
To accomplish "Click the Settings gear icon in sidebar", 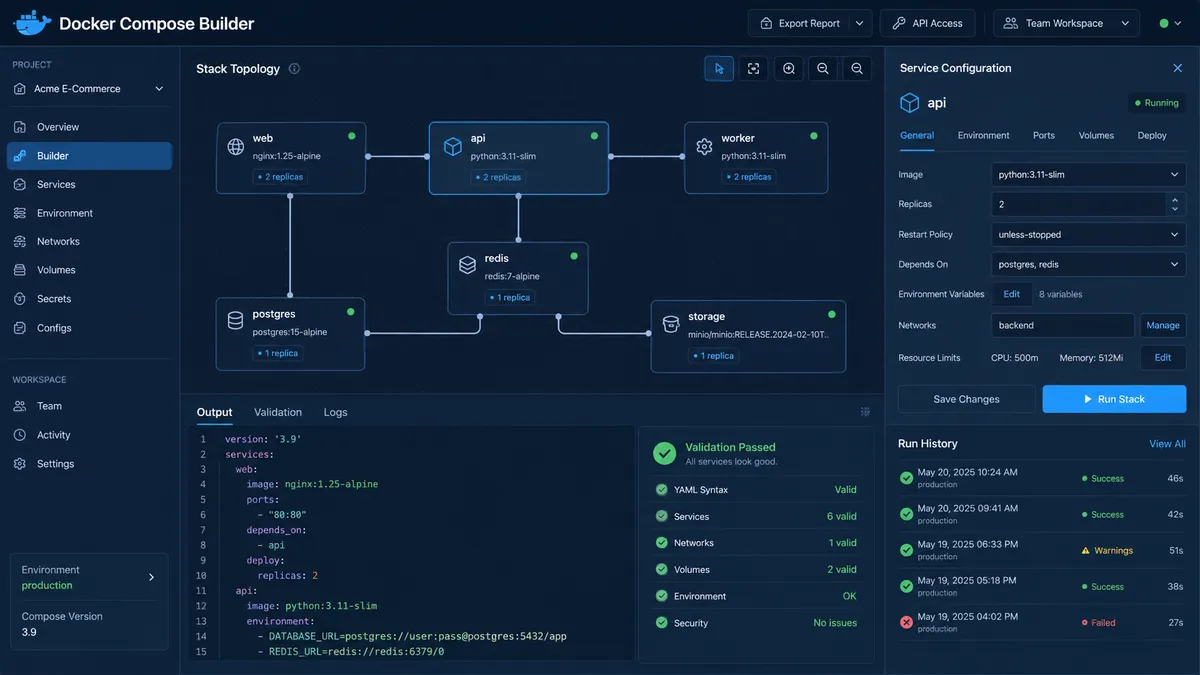I will click(19, 464).
